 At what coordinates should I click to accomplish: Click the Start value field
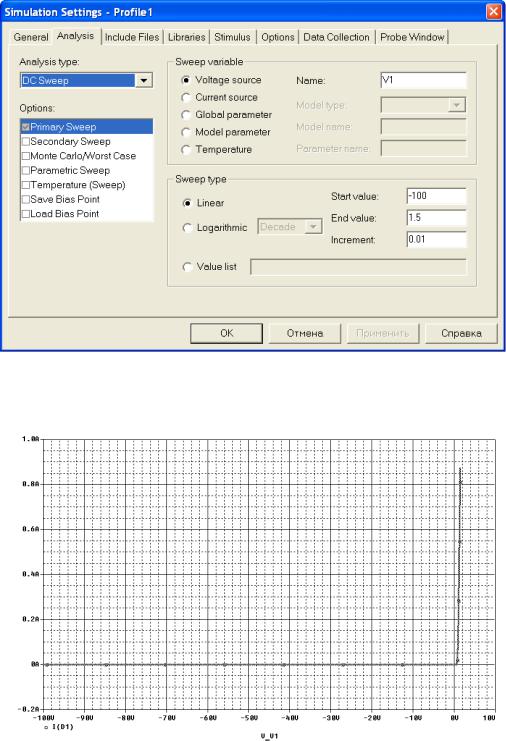(x=437, y=196)
